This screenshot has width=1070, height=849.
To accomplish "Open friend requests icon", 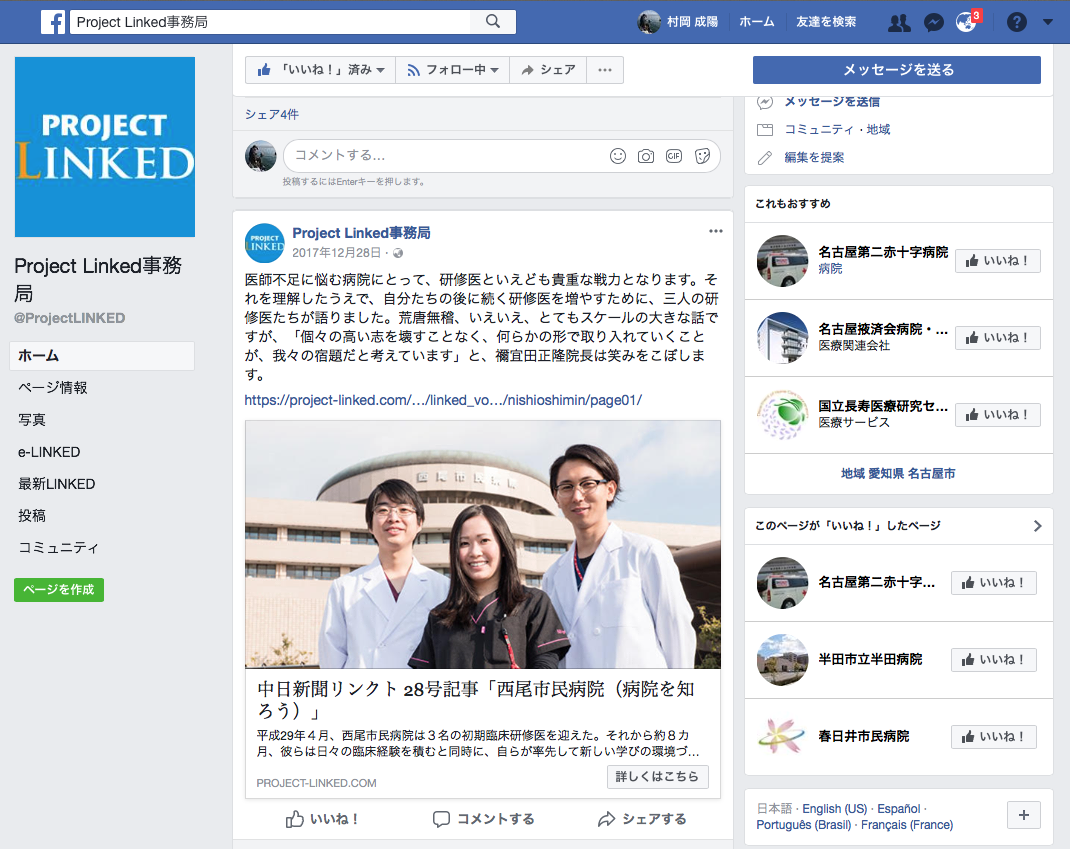I will click(899, 22).
